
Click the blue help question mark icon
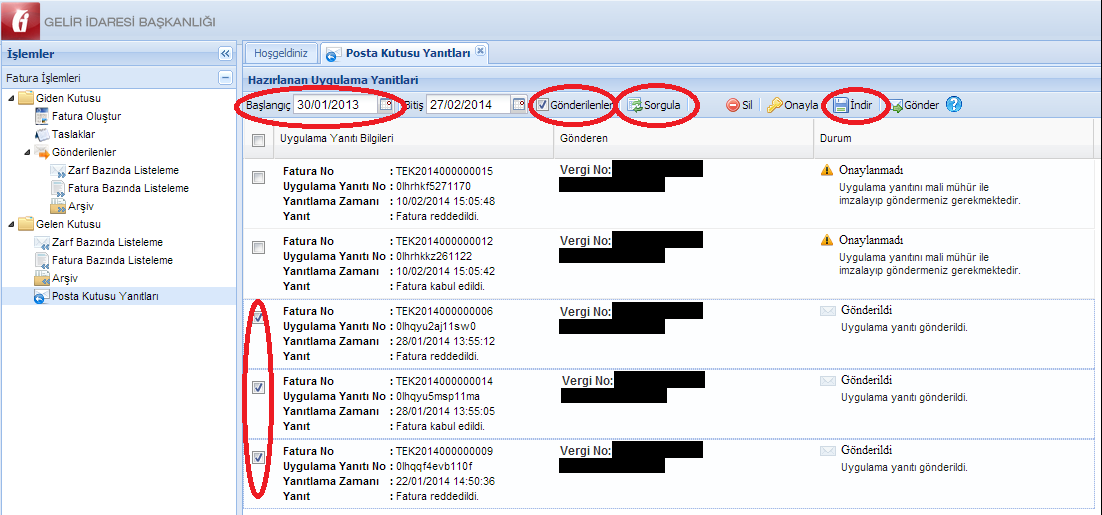click(953, 105)
